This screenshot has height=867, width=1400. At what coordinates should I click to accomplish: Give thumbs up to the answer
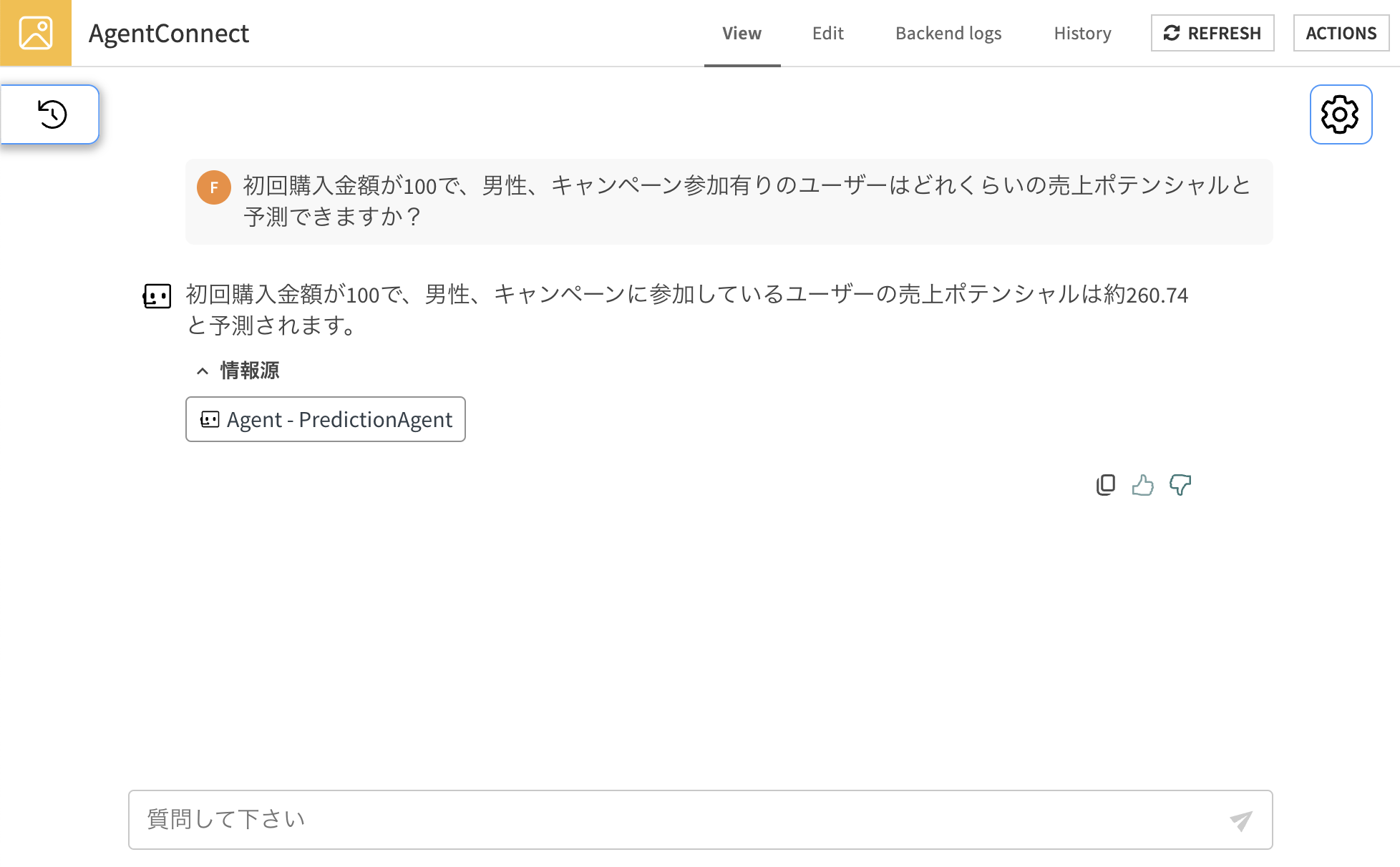[x=1142, y=485]
